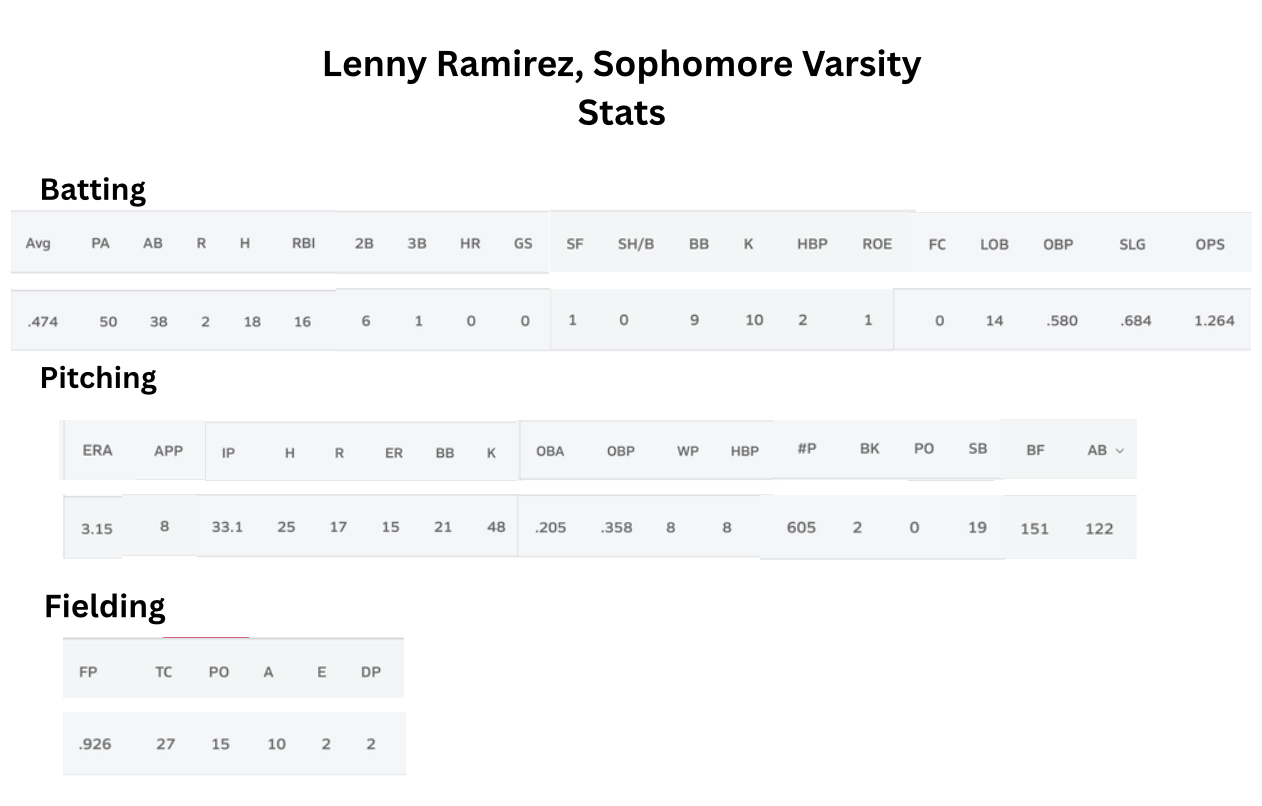The image size is (1262, 806).
Task: Select the ERA column header in Pitching
Action: [97, 450]
